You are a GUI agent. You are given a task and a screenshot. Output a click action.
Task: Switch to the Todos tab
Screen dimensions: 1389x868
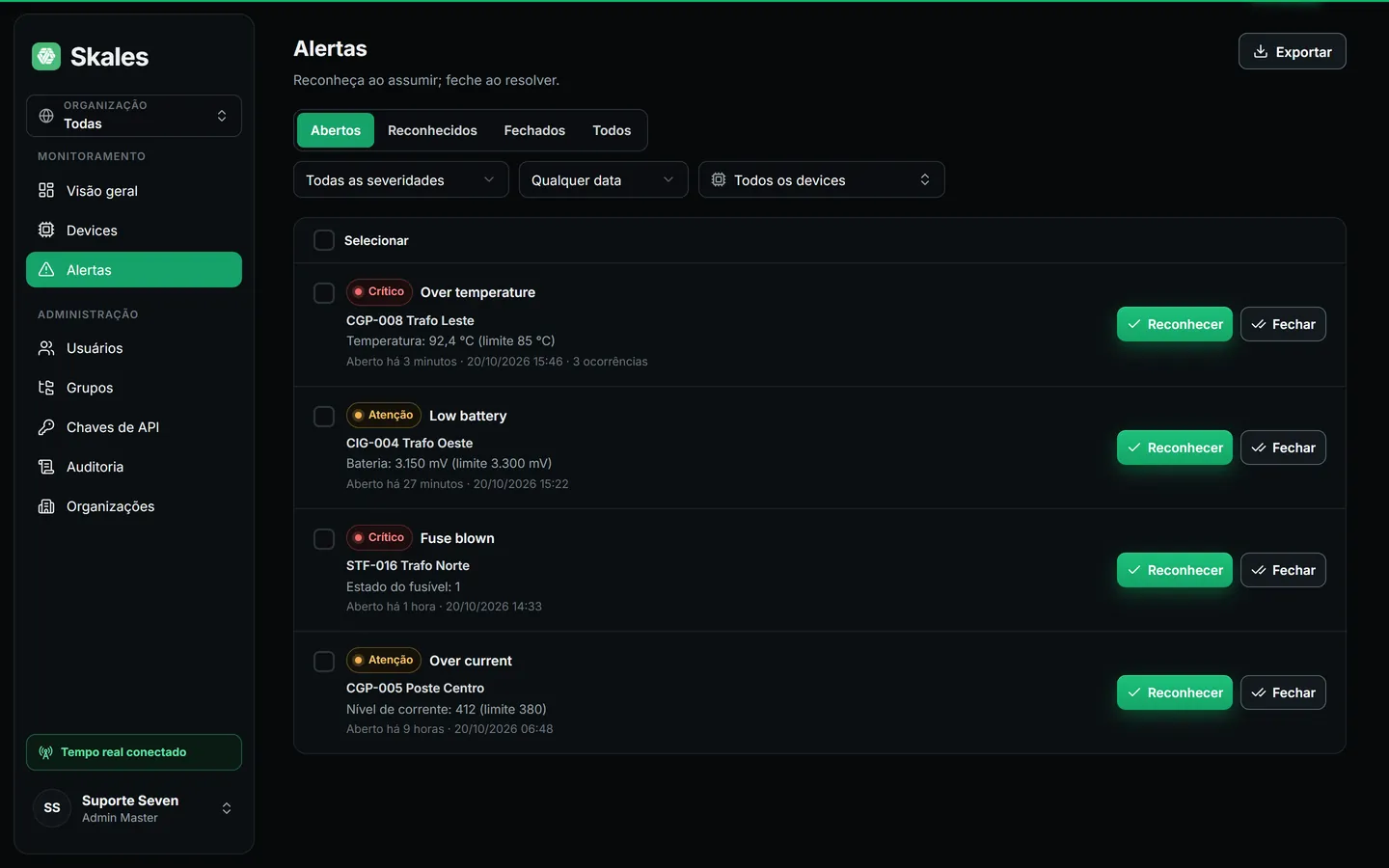[x=612, y=130]
